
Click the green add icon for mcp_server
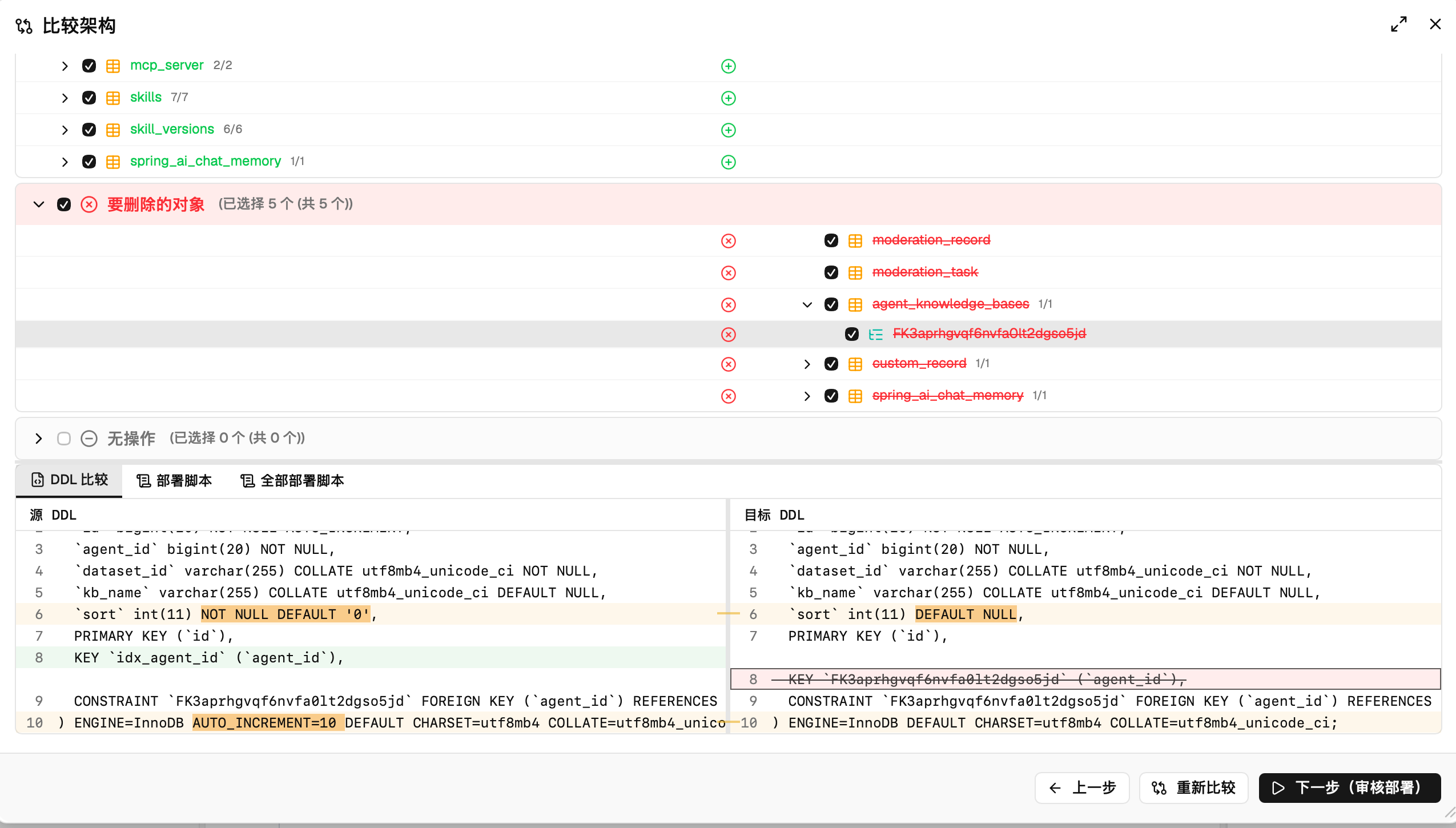pos(728,66)
